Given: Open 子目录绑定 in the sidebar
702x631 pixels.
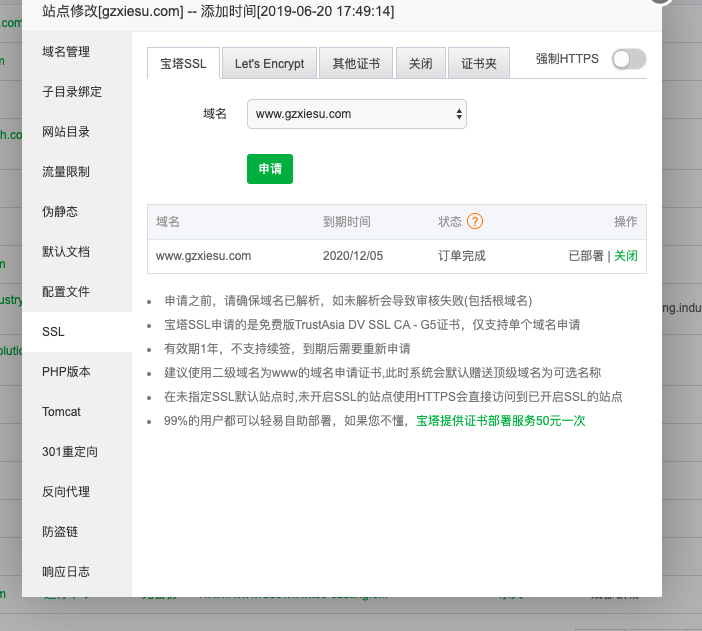Looking at the screenshot, I should 77,92.
